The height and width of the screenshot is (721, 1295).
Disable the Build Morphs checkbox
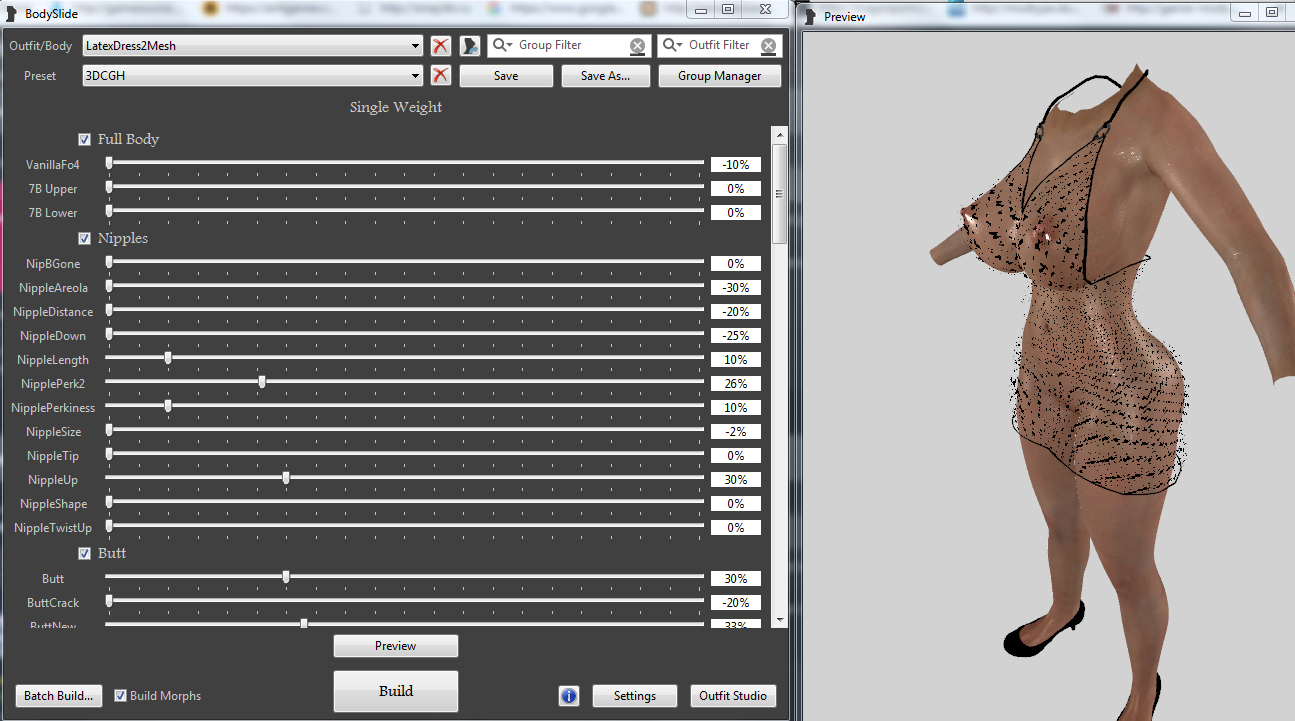click(121, 696)
